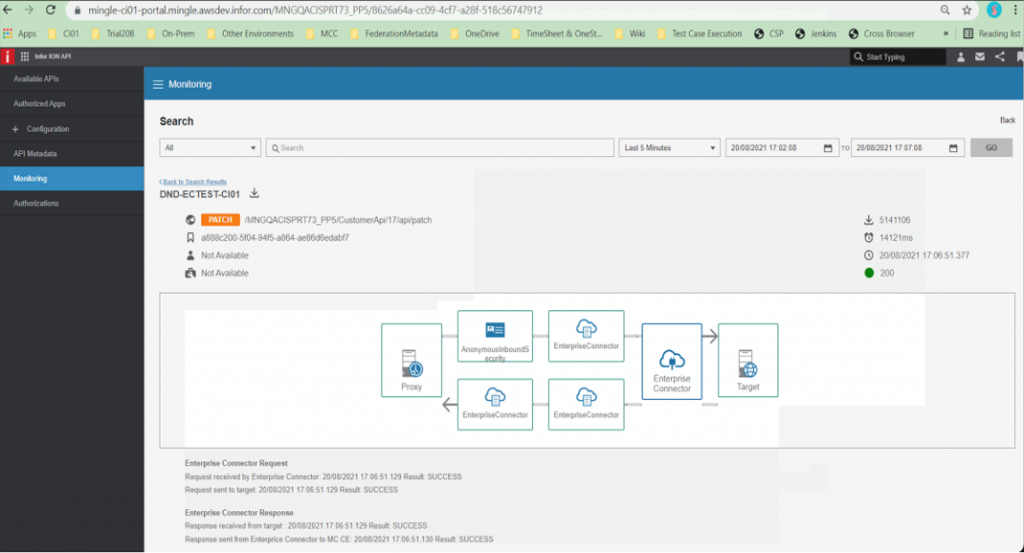1024x553 pixels.
Task: Click the Search text field
Action: click(x=440, y=148)
